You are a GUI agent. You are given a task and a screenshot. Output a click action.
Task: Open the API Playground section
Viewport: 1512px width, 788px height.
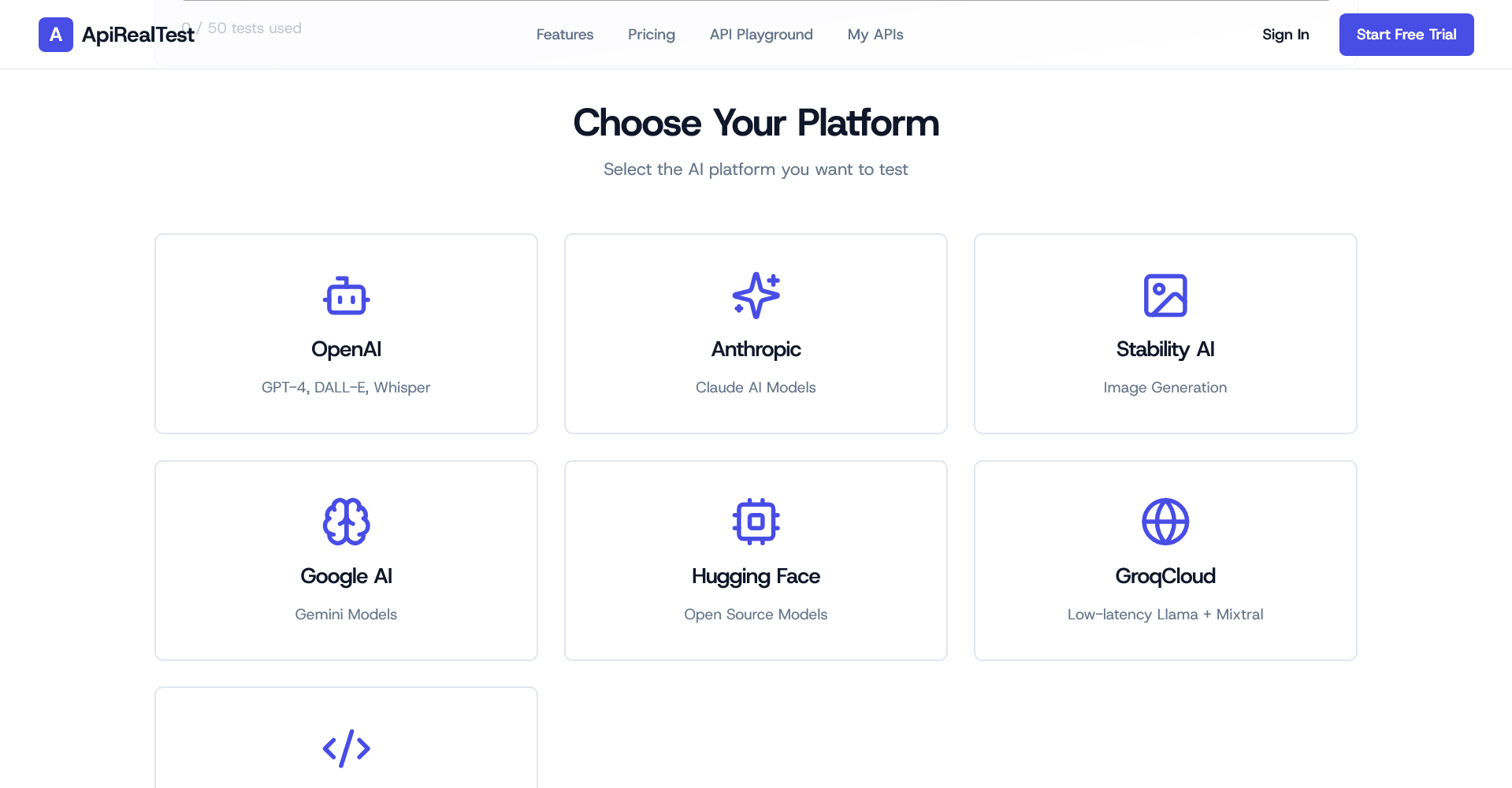(x=760, y=35)
